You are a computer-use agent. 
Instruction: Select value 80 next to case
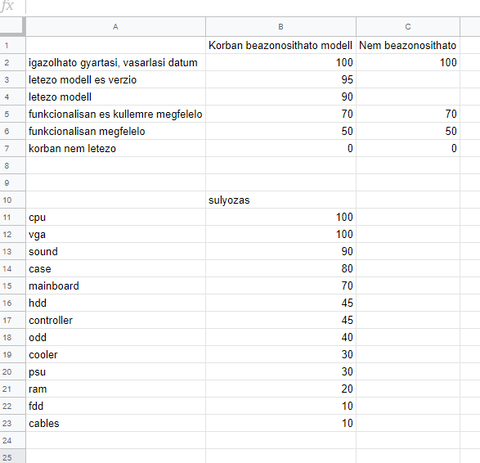281,269
